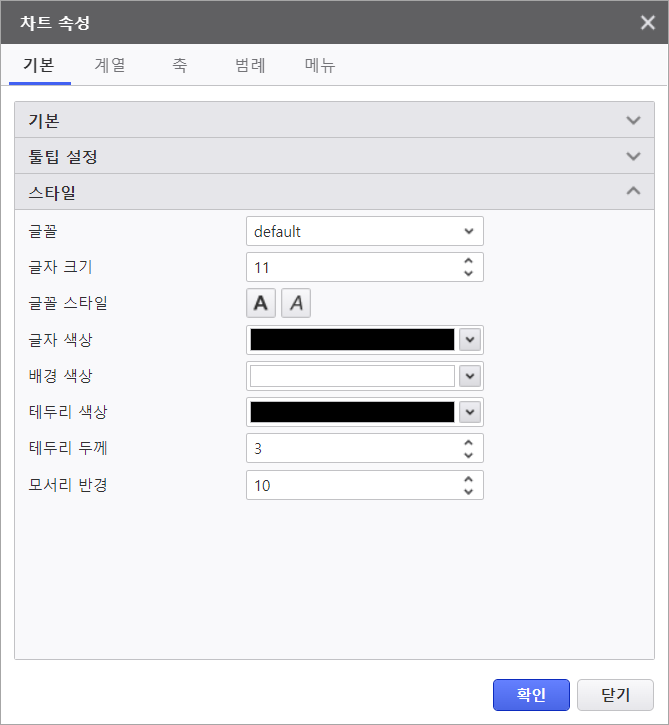The width and height of the screenshot is (669, 725).
Task: Collapse the 스타일 section
Action: point(632,191)
